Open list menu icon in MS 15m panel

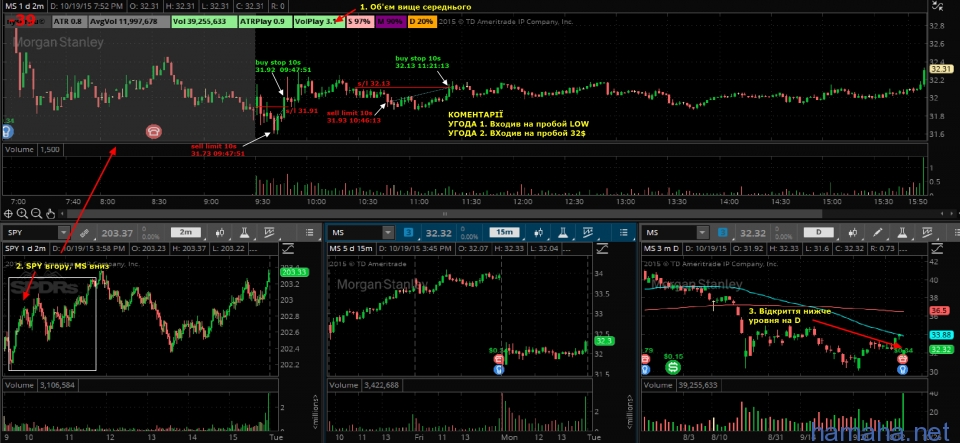click(624, 233)
